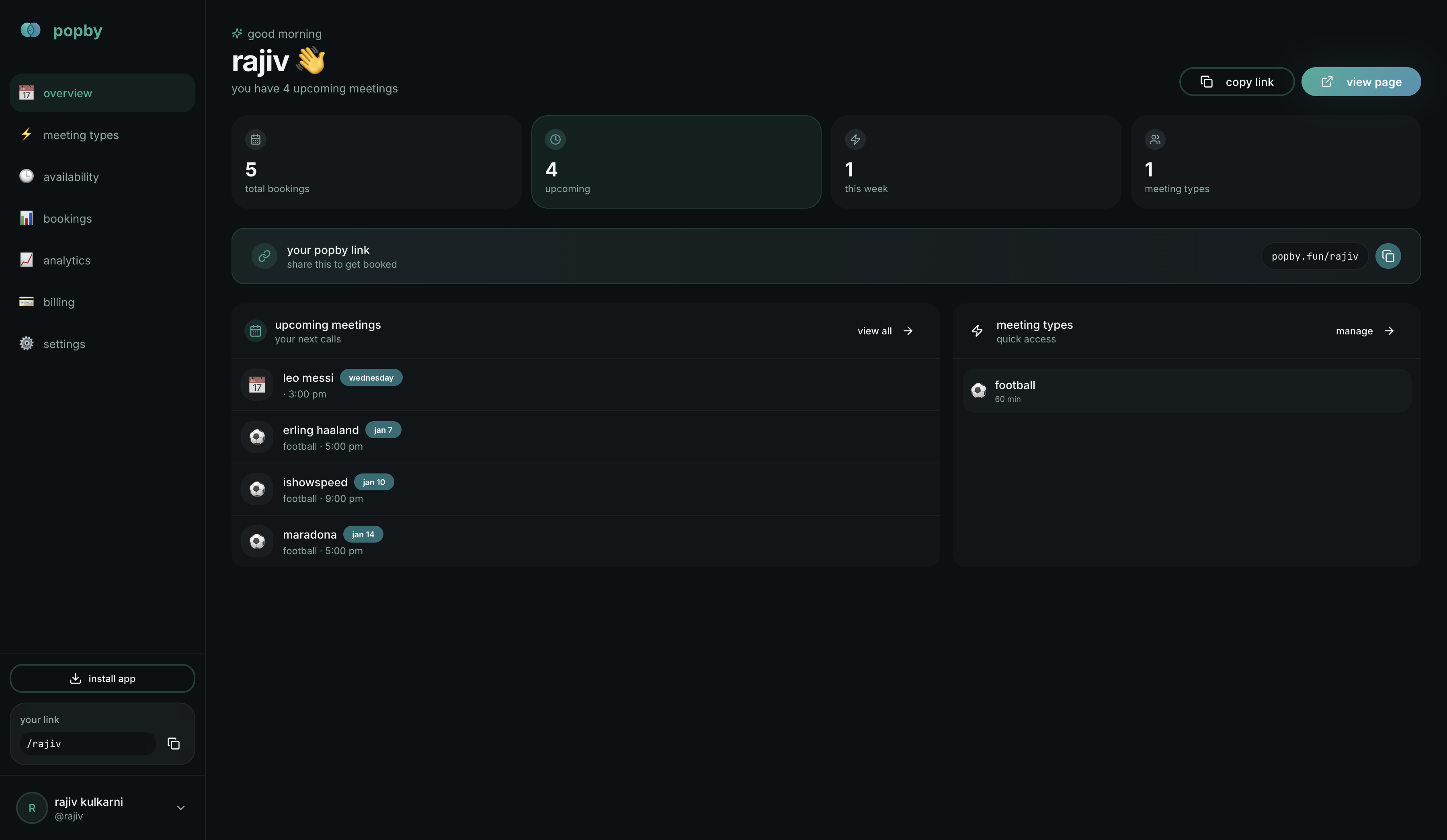Open the analytics section

67,261
